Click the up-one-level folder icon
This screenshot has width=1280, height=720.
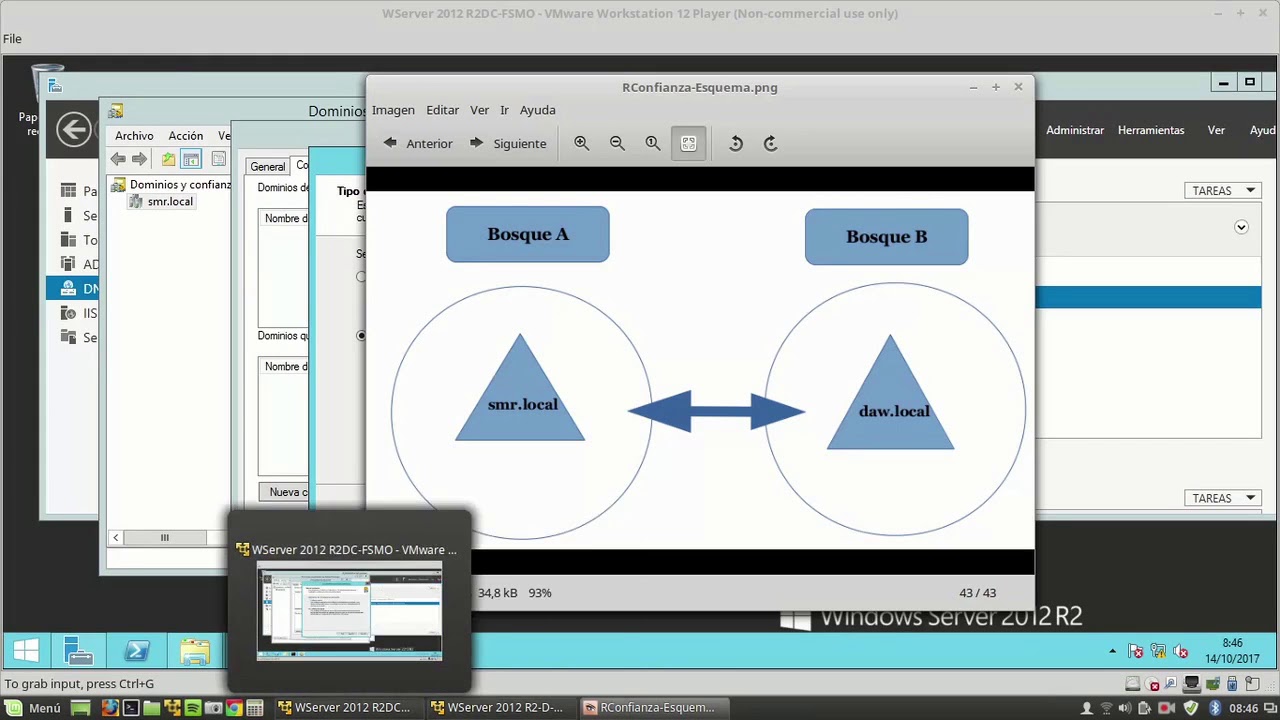pyautogui.click(x=168, y=160)
